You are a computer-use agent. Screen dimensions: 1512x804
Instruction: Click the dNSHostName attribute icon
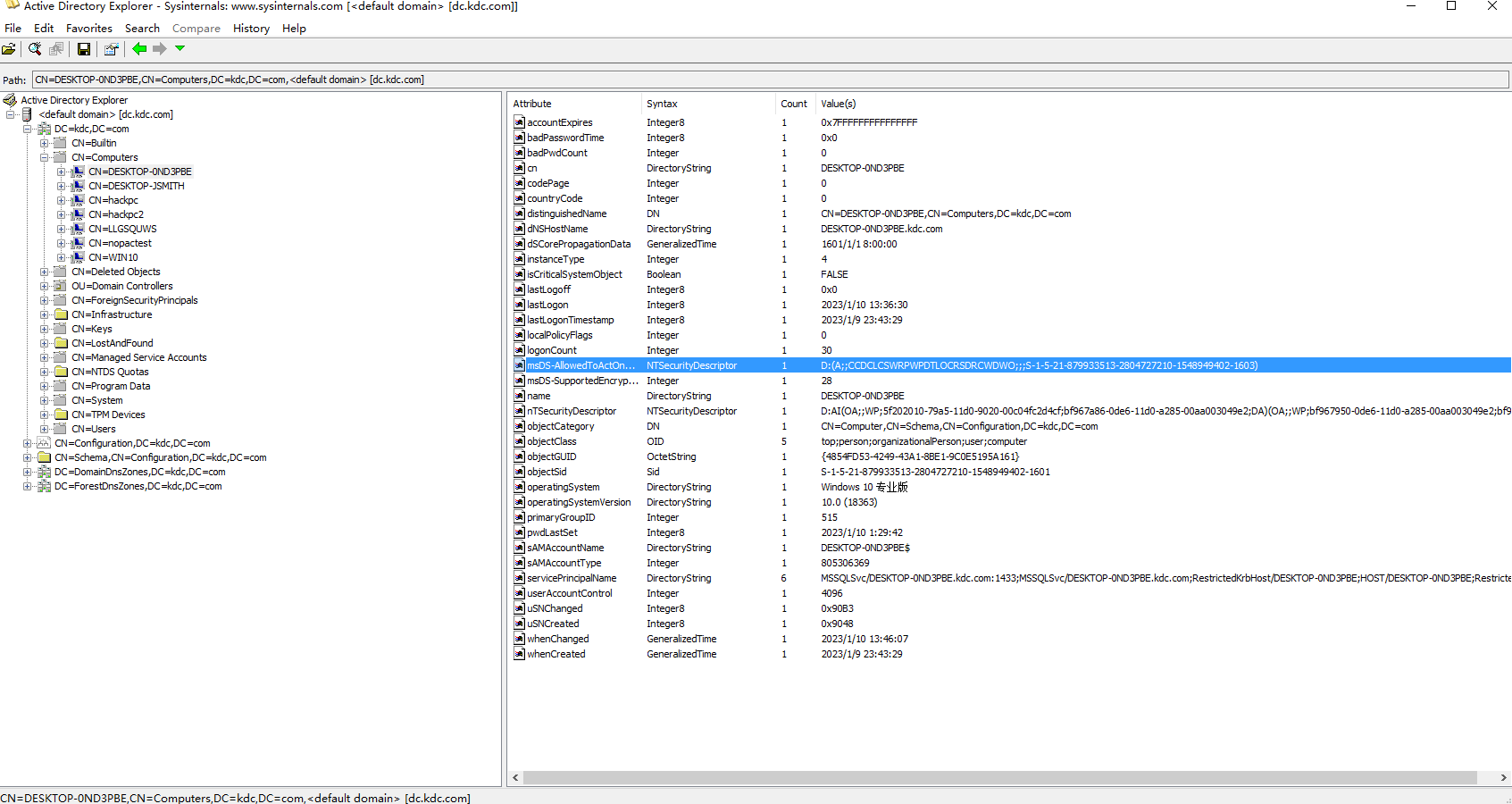coord(519,229)
